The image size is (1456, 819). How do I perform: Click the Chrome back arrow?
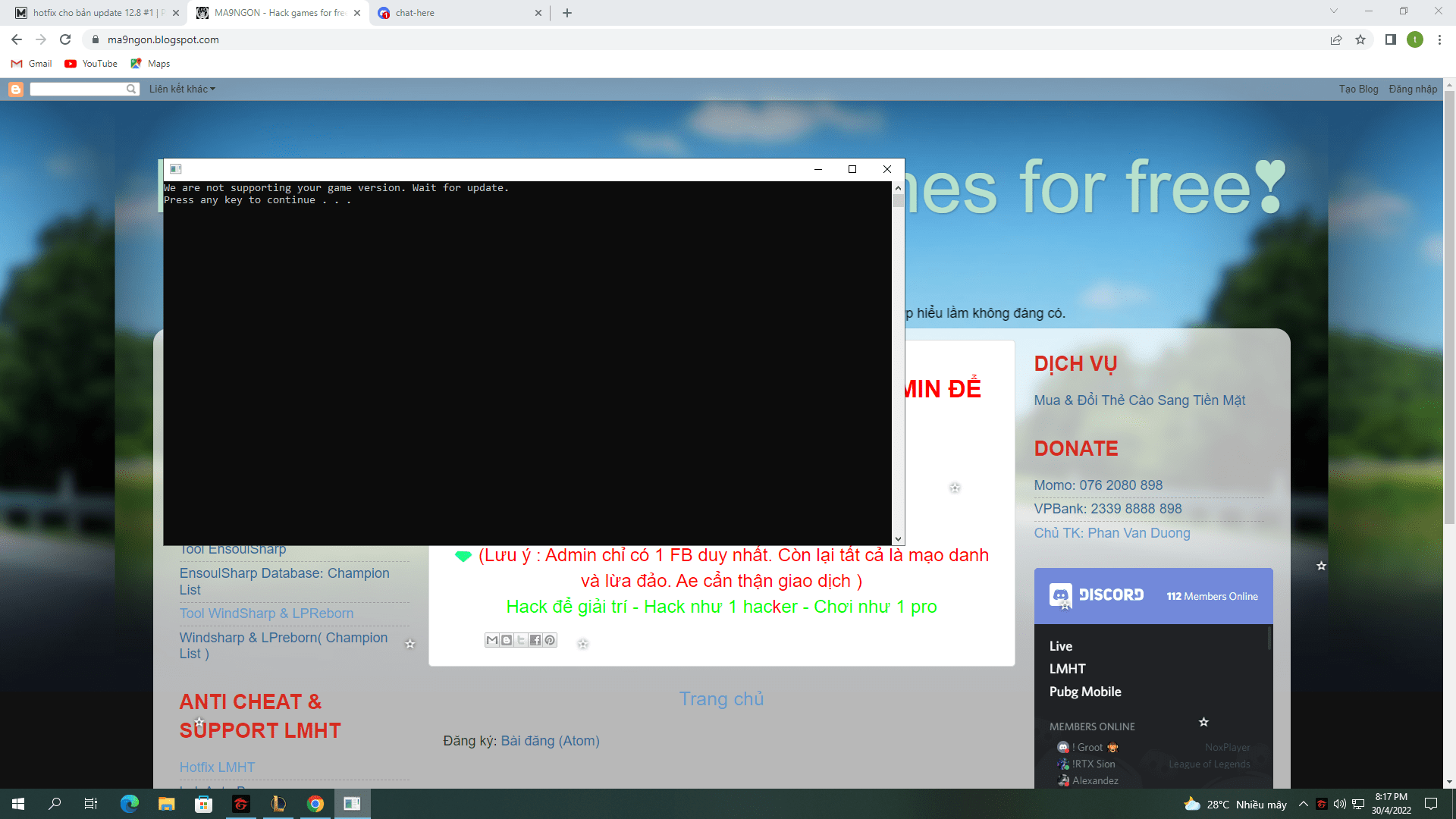point(17,39)
